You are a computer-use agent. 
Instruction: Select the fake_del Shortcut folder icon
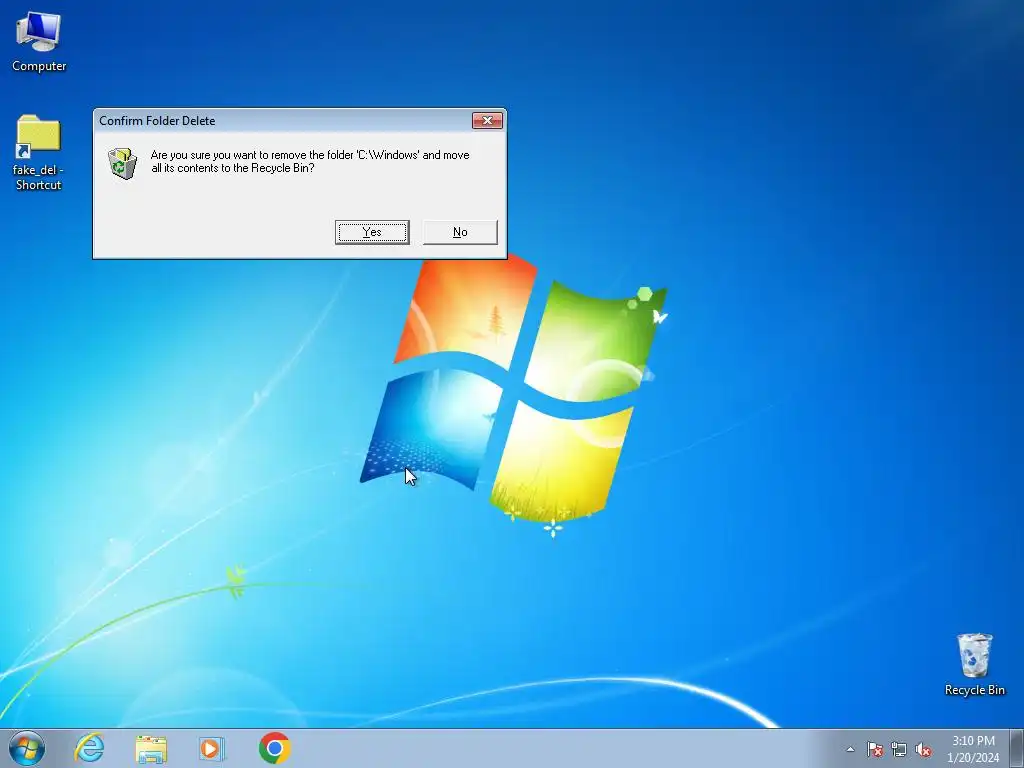(39, 153)
